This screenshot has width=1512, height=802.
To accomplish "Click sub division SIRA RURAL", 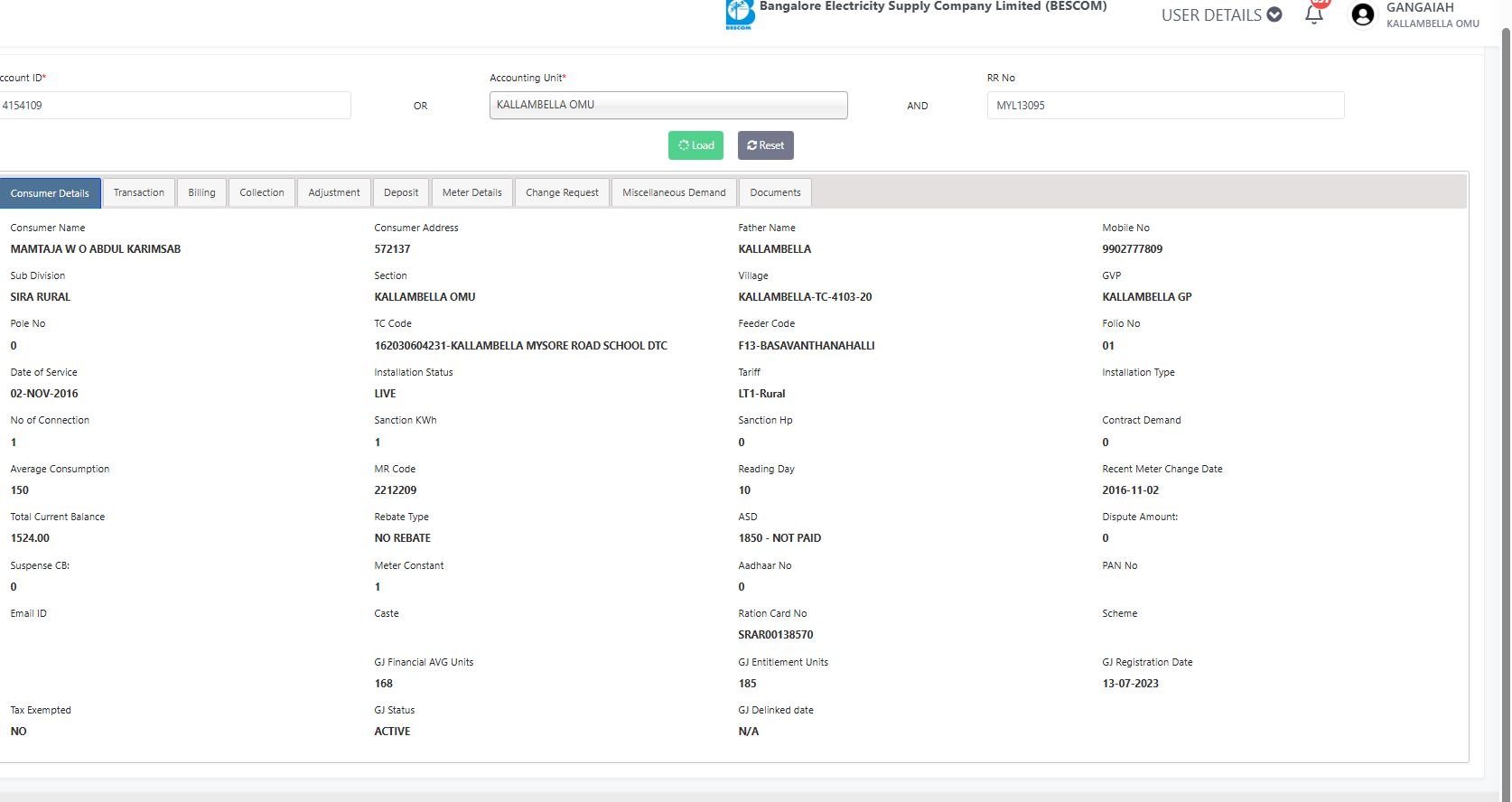I will (40, 297).
